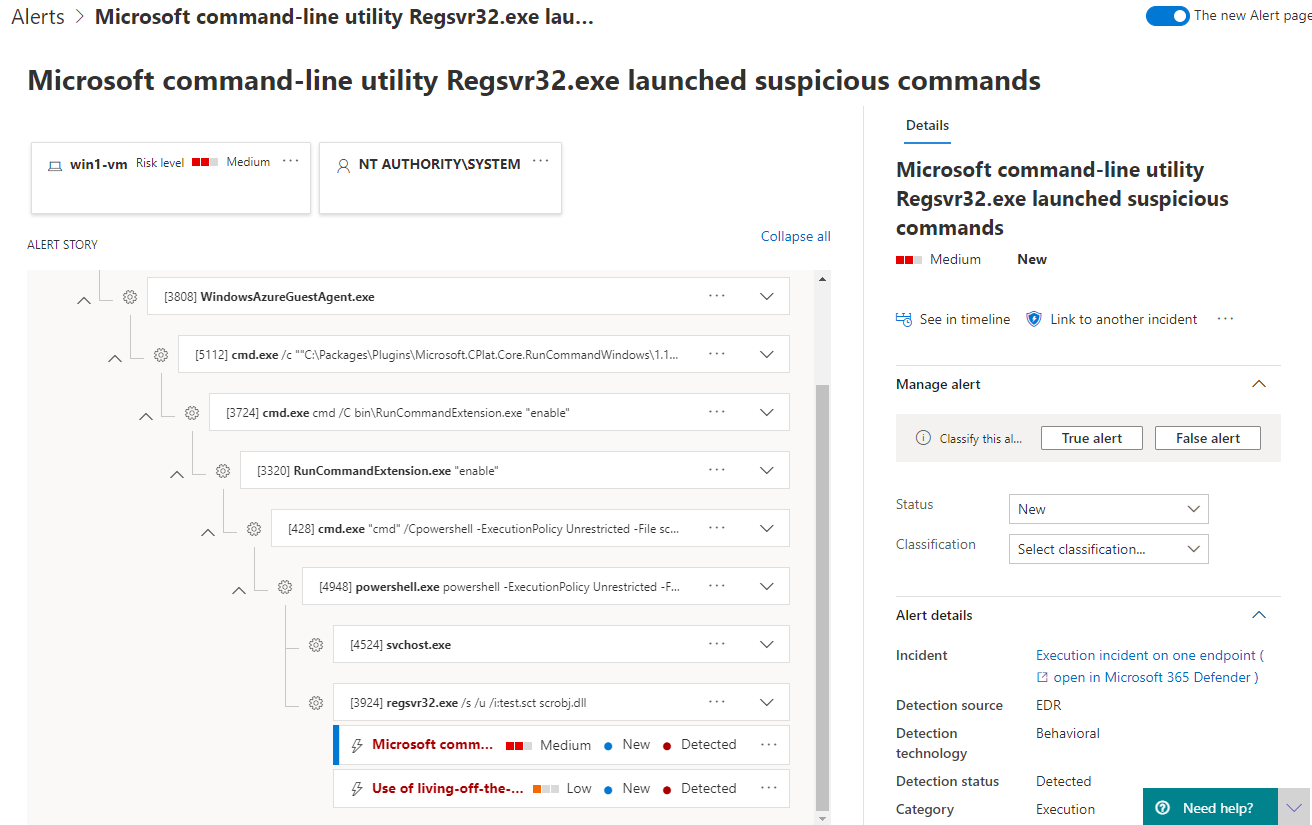Screen dimensions: 1312x825
Task: Expand the powershell.exe process row details
Action: pos(767,586)
